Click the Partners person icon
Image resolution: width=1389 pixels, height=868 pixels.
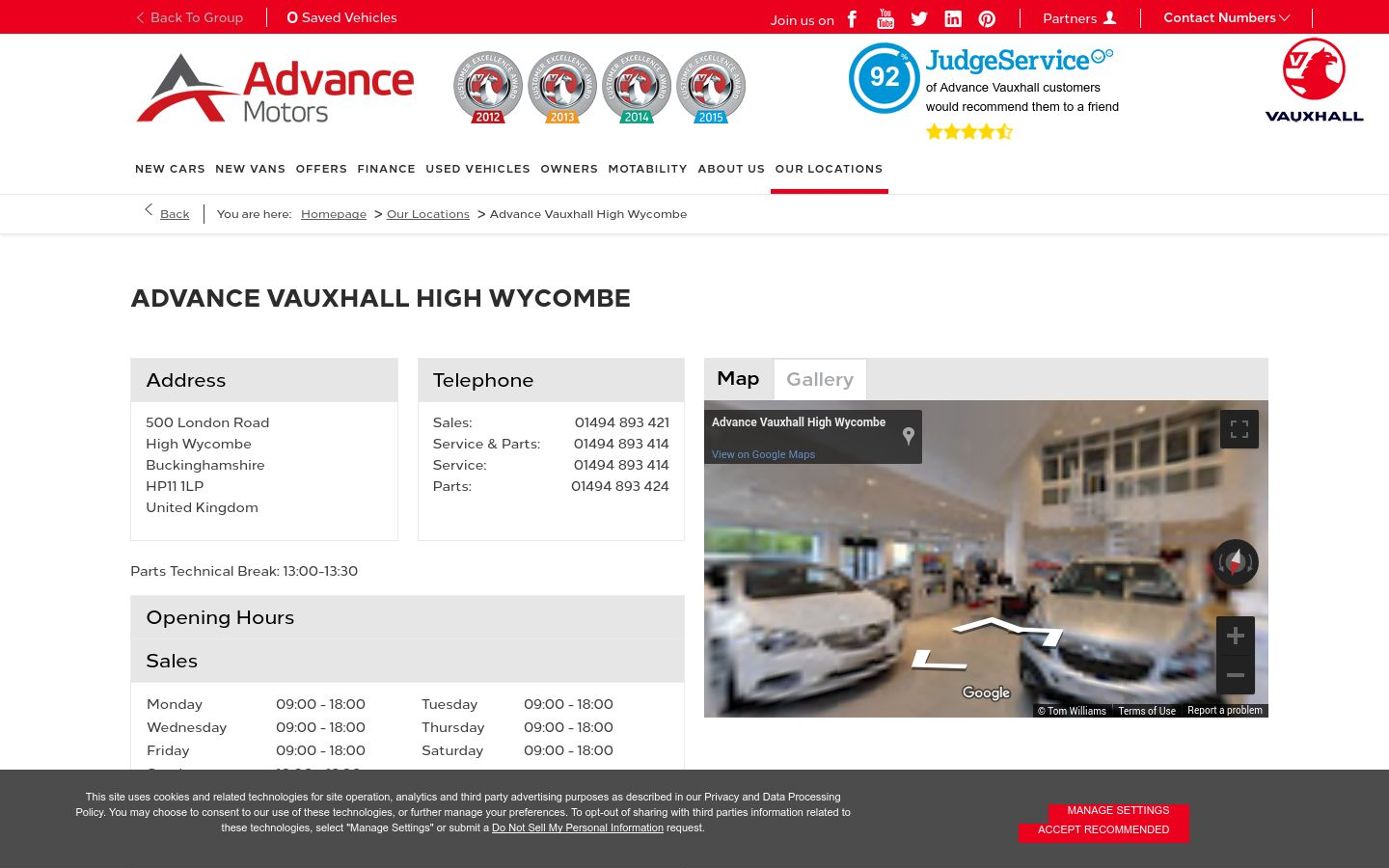tap(1109, 17)
